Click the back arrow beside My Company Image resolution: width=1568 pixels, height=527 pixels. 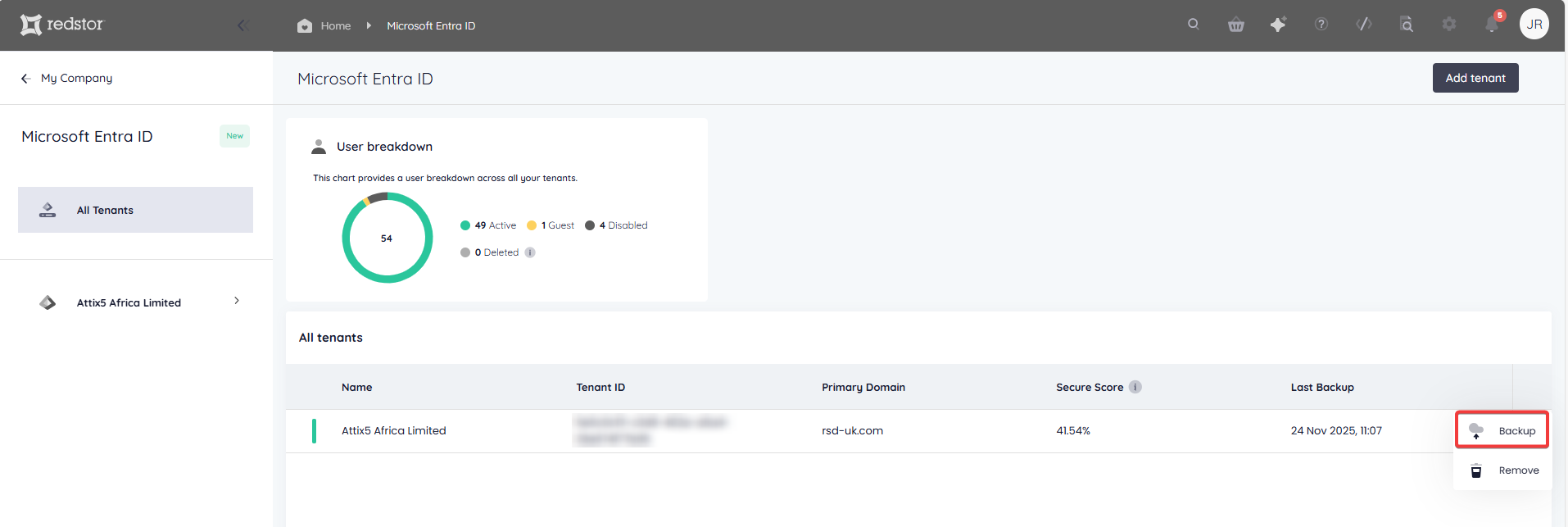[x=26, y=79]
